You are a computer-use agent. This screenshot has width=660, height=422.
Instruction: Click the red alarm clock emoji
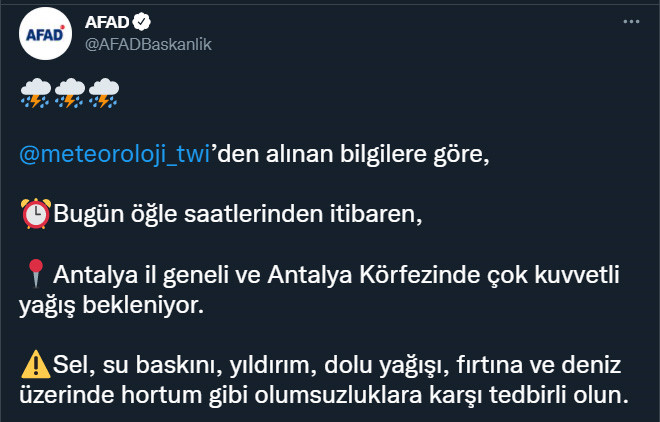click(36, 213)
